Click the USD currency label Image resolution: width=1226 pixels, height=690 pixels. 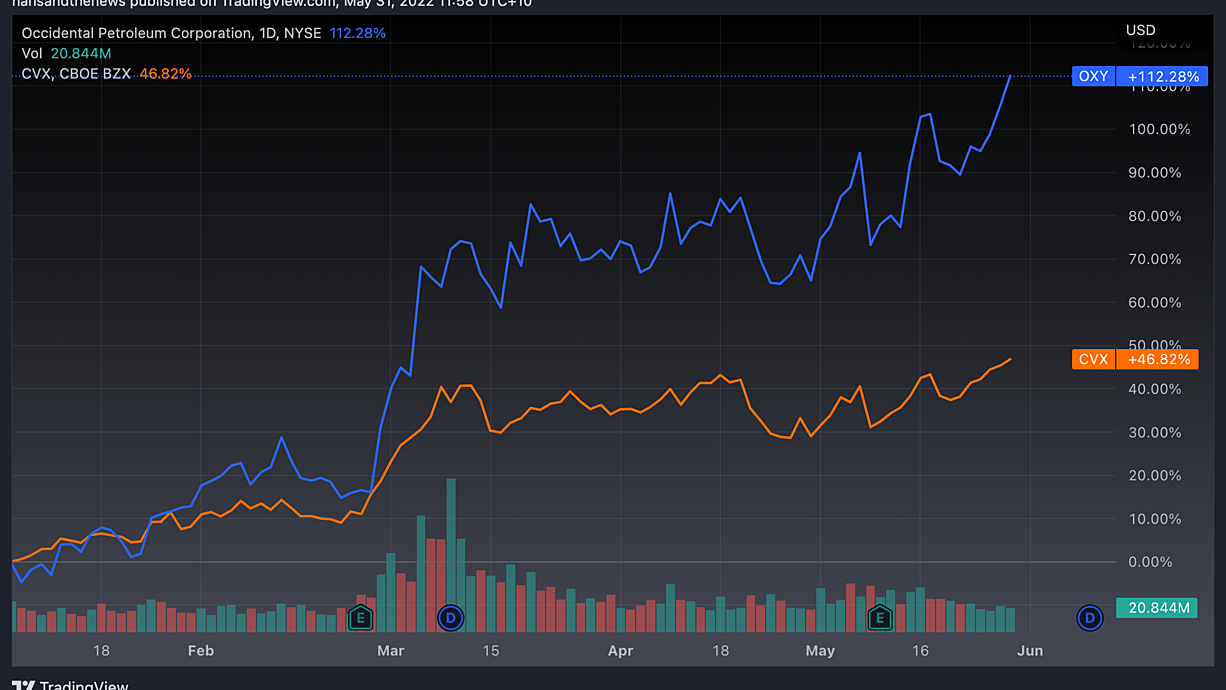[1141, 30]
